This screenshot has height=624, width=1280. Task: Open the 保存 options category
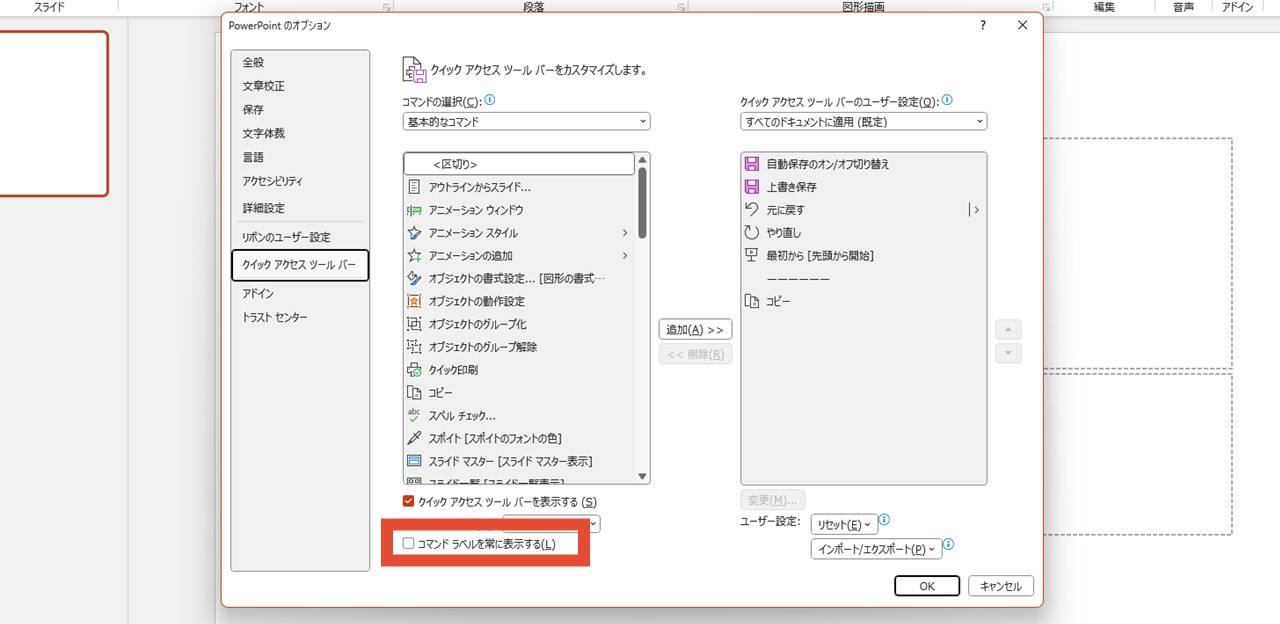(x=300, y=110)
